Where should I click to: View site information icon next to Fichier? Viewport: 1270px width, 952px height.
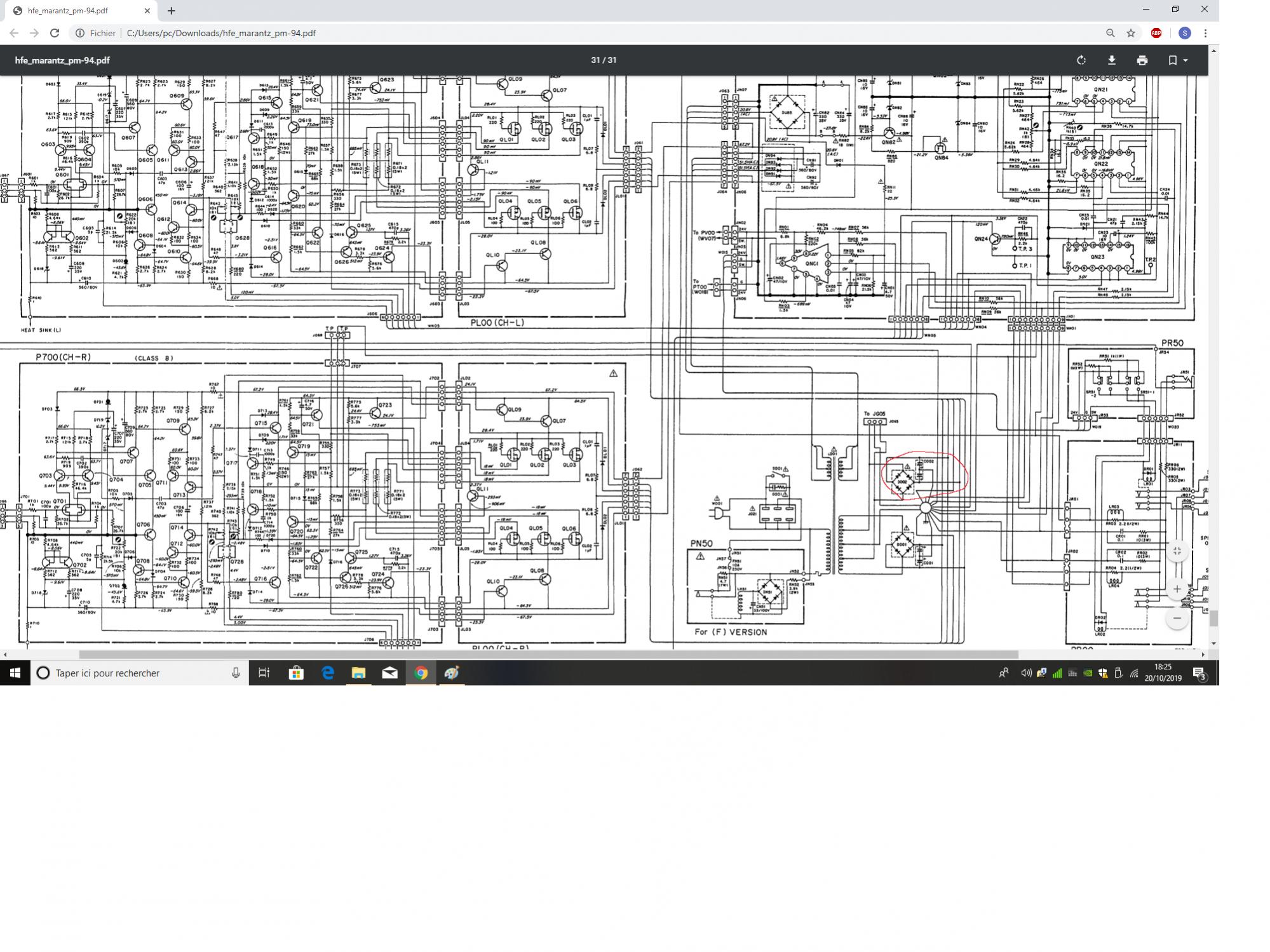point(80,33)
